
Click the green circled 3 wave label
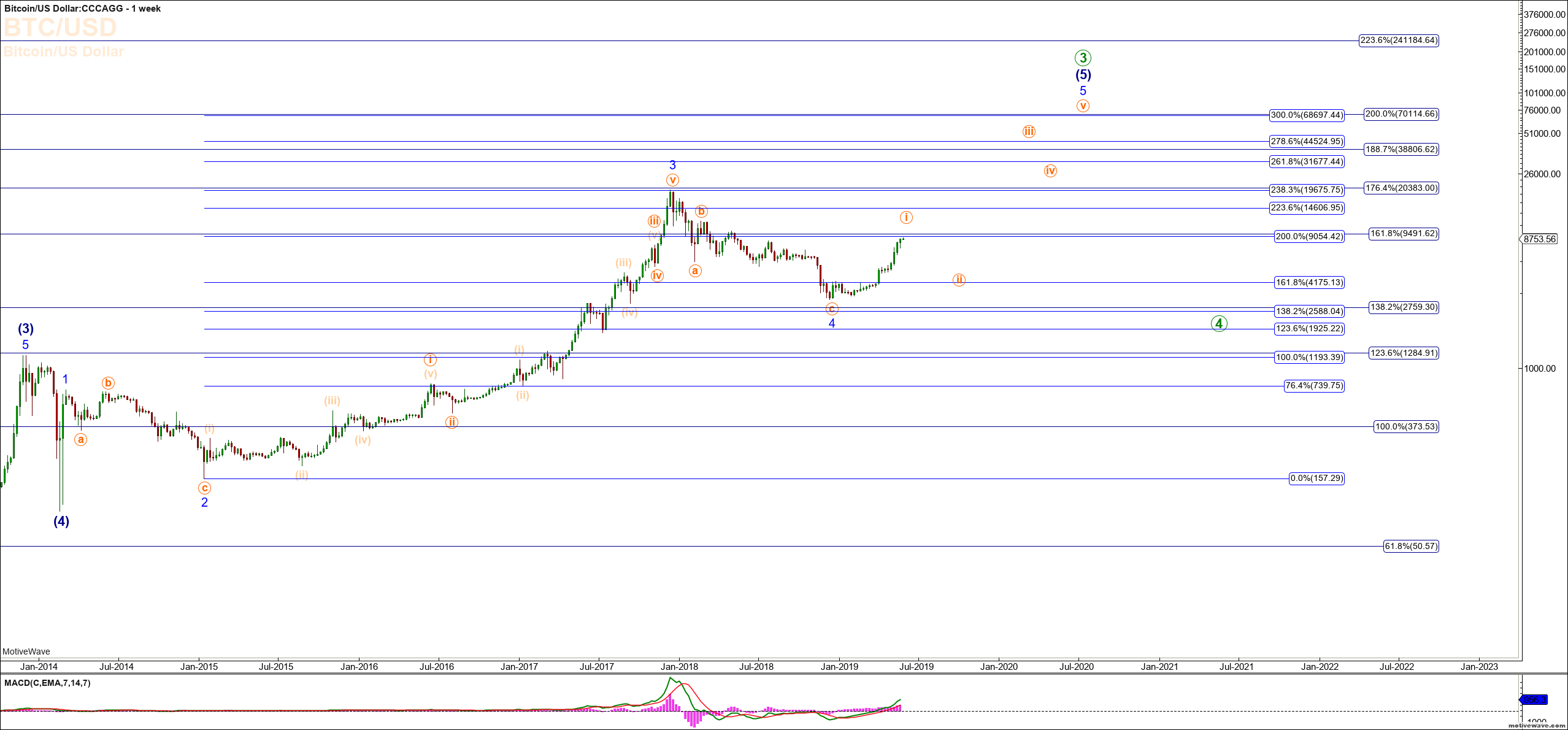click(1083, 58)
